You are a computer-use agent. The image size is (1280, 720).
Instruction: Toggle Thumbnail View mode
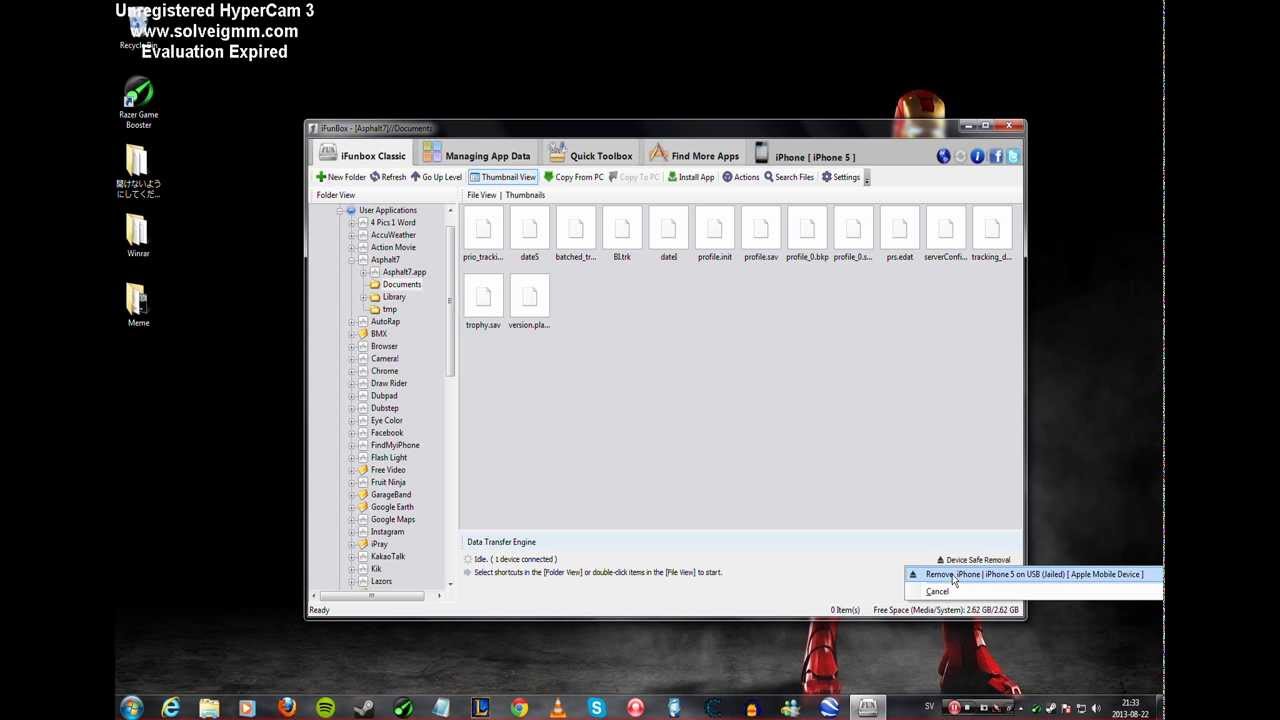coord(503,177)
